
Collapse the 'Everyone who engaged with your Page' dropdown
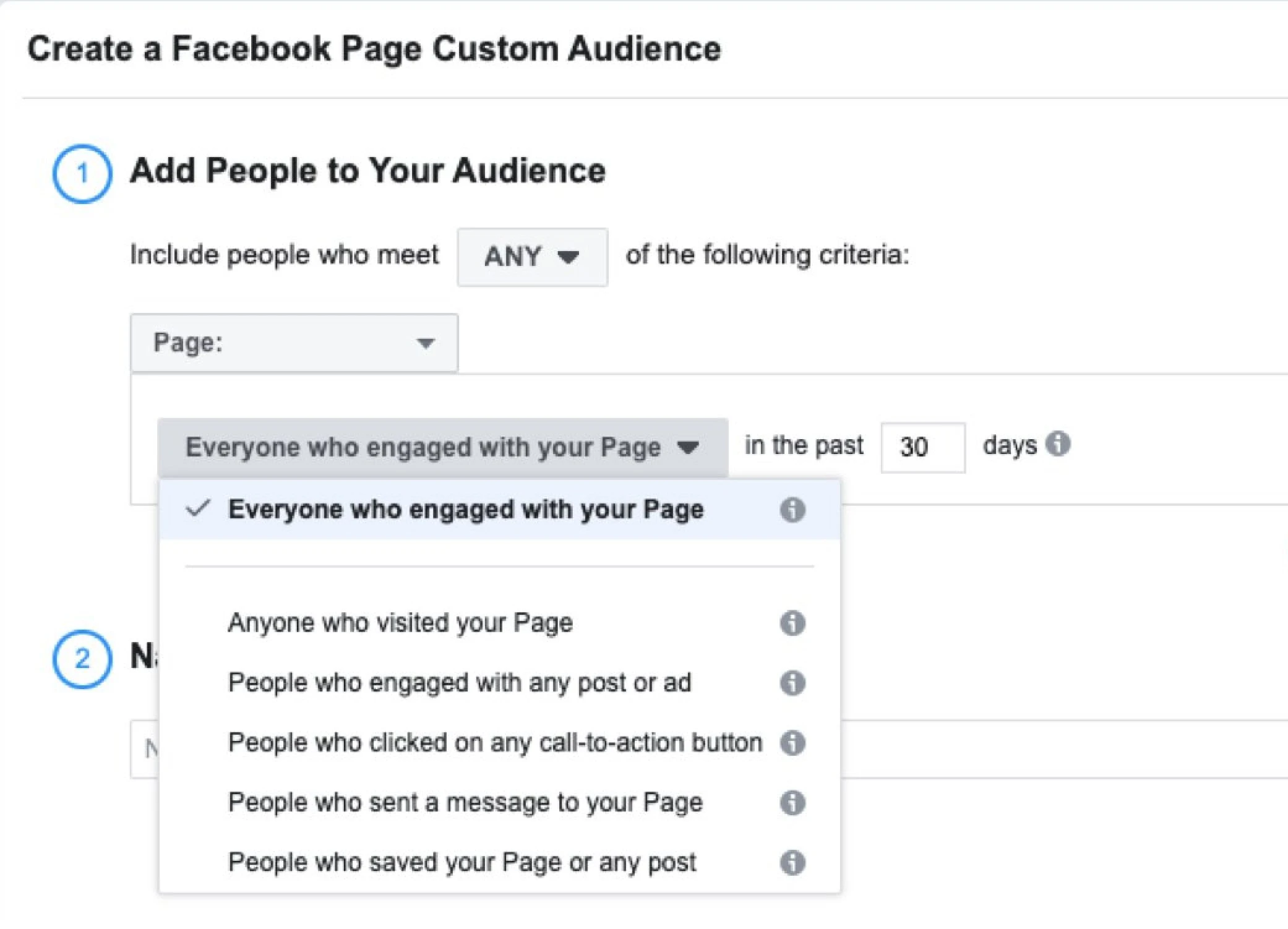pos(442,447)
